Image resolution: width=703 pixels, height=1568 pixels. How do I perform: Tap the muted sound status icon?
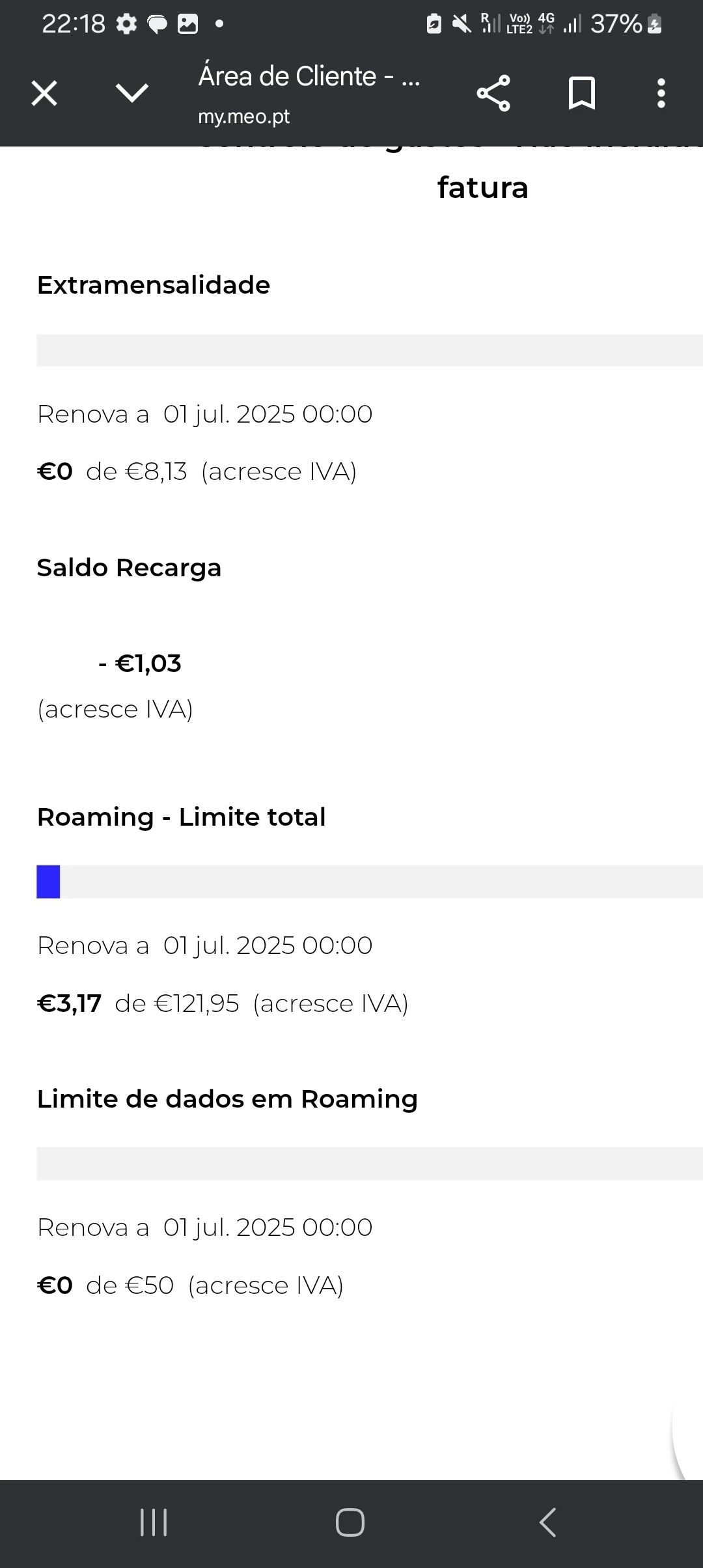pyautogui.click(x=462, y=24)
